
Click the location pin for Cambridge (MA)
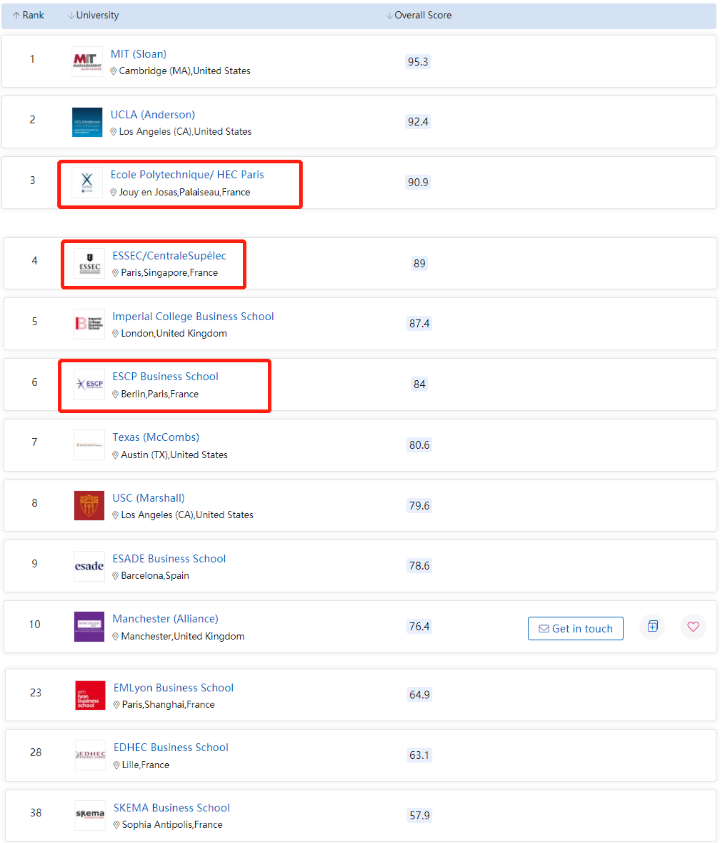point(113,71)
